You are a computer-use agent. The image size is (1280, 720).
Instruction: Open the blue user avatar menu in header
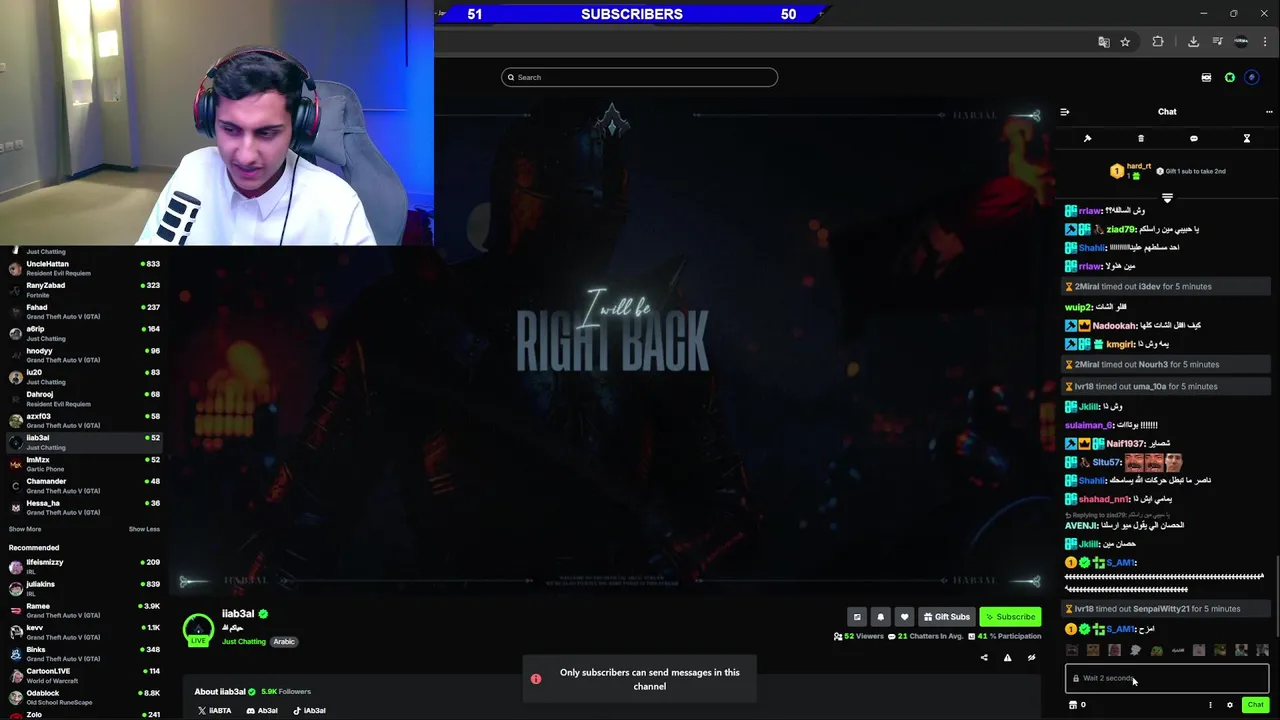click(1252, 77)
